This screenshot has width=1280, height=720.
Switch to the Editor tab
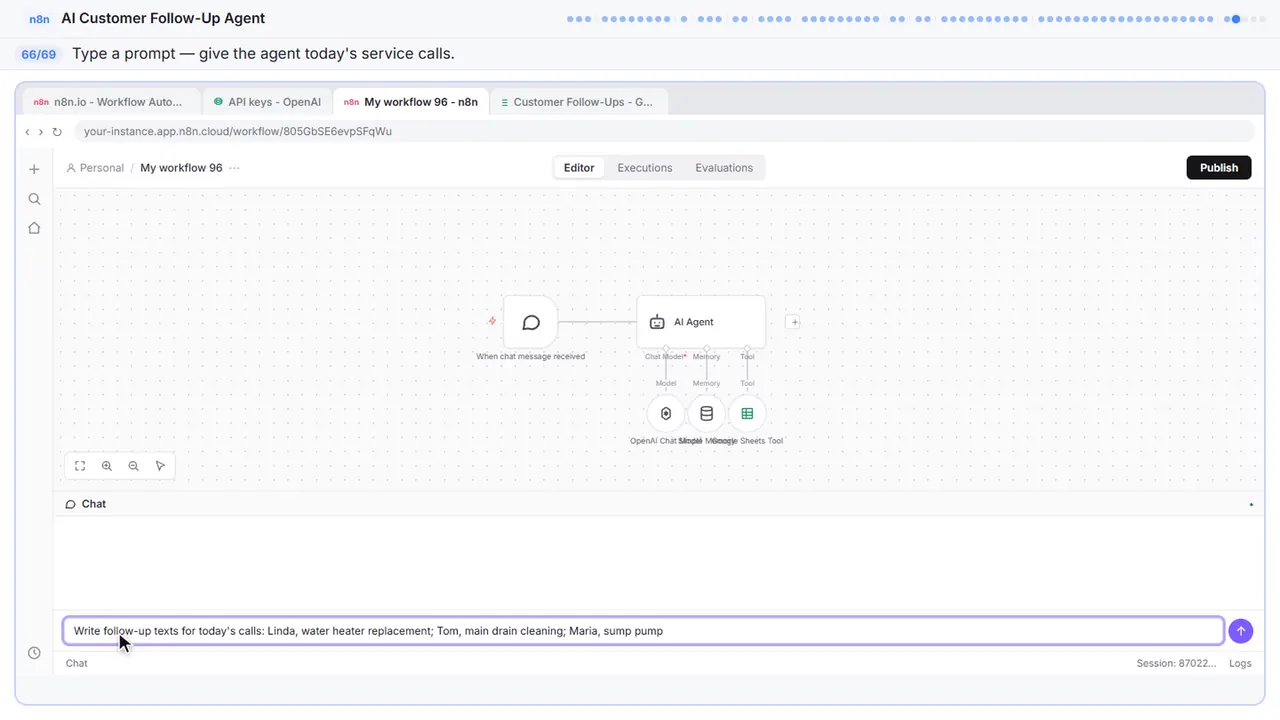579,168
